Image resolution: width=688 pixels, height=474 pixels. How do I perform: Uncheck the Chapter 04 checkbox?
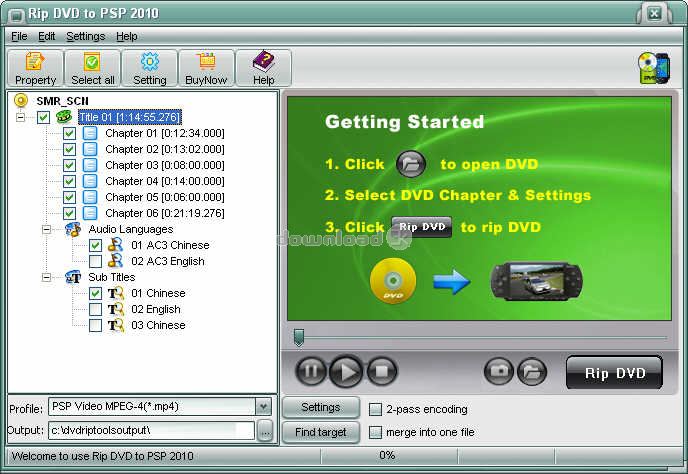click(x=69, y=181)
